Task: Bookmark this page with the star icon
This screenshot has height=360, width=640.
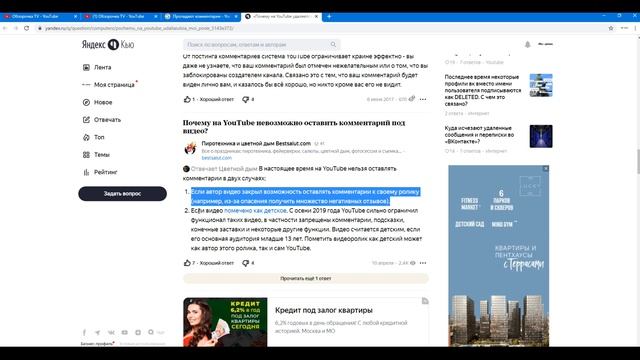Action: coord(611,28)
